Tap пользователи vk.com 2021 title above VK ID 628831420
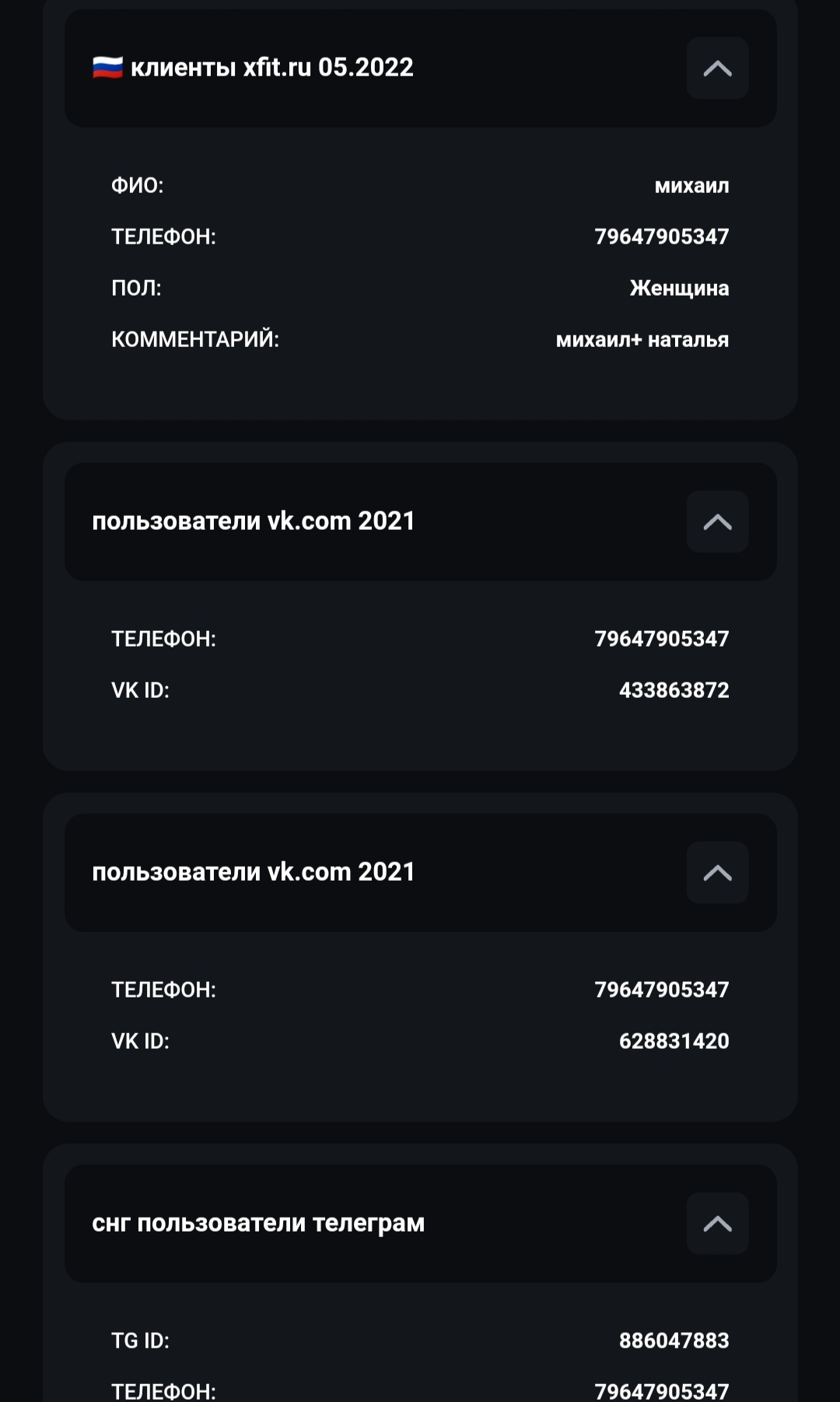Screen dimensions: 840x1402 [x=254, y=872]
